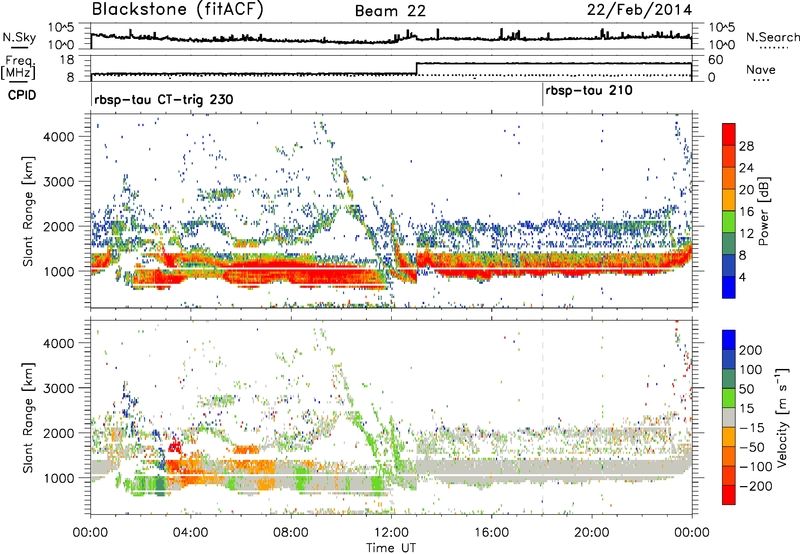Click the gray segment of the velocity color bar
This screenshot has width=800, height=554.
(x=729, y=418)
